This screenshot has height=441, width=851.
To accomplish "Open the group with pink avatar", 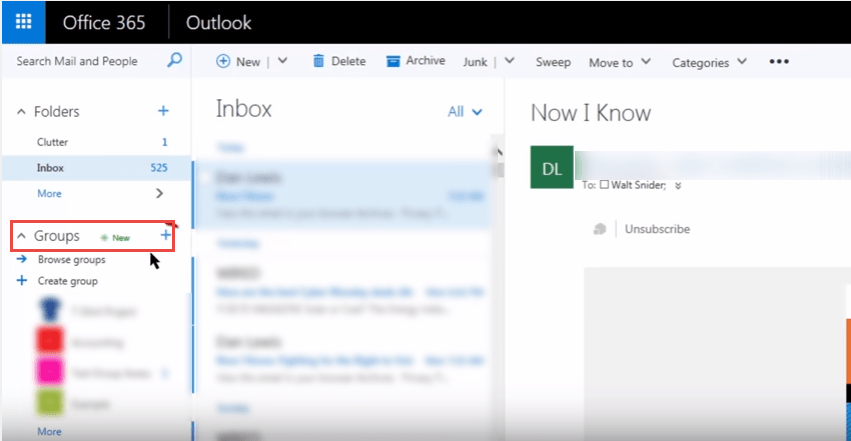I will (50, 372).
